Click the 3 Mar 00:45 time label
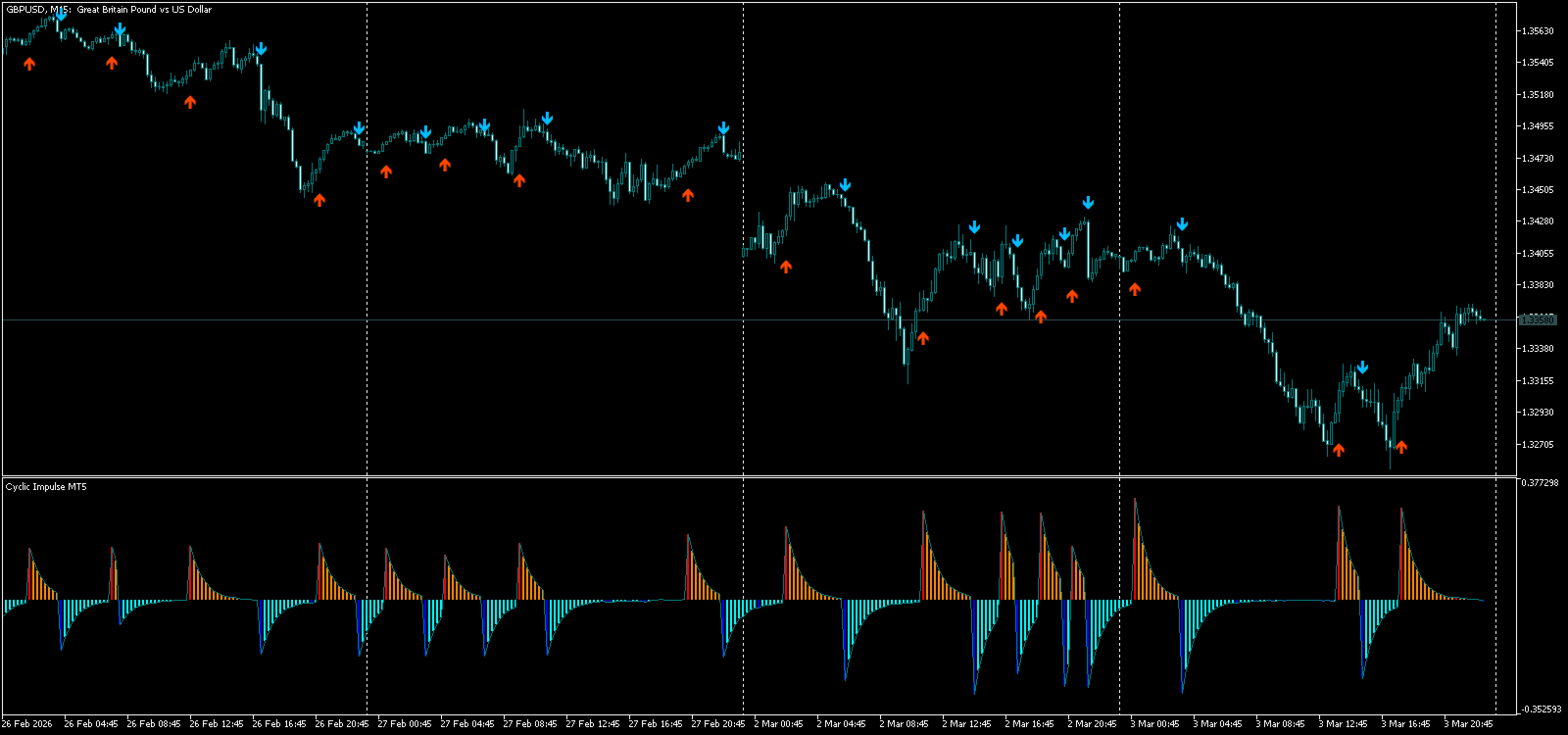Viewport: 1568px width, 735px height. 1154,724
